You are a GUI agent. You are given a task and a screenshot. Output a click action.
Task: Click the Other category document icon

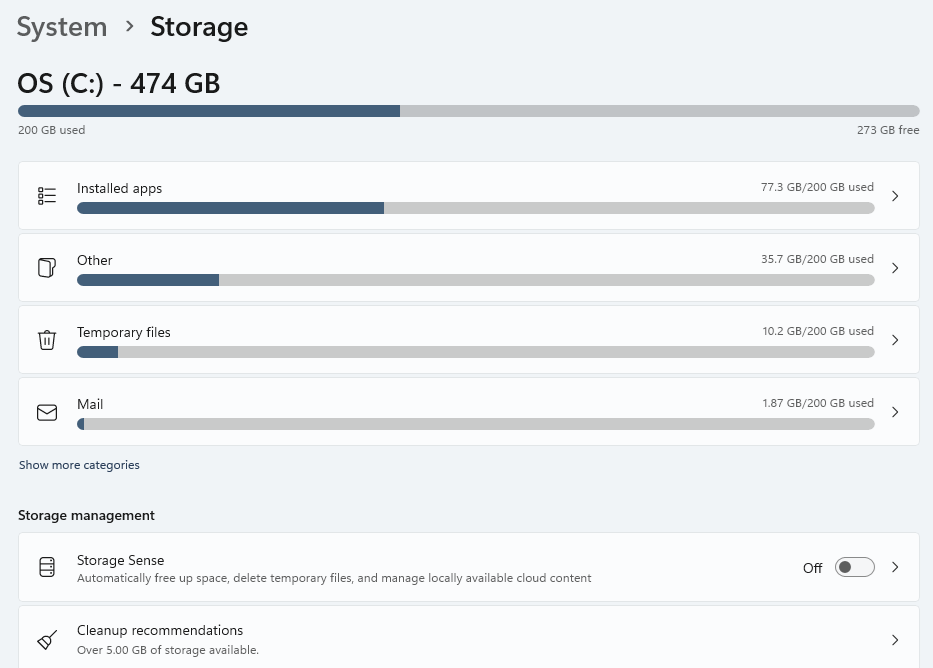pos(47,268)
